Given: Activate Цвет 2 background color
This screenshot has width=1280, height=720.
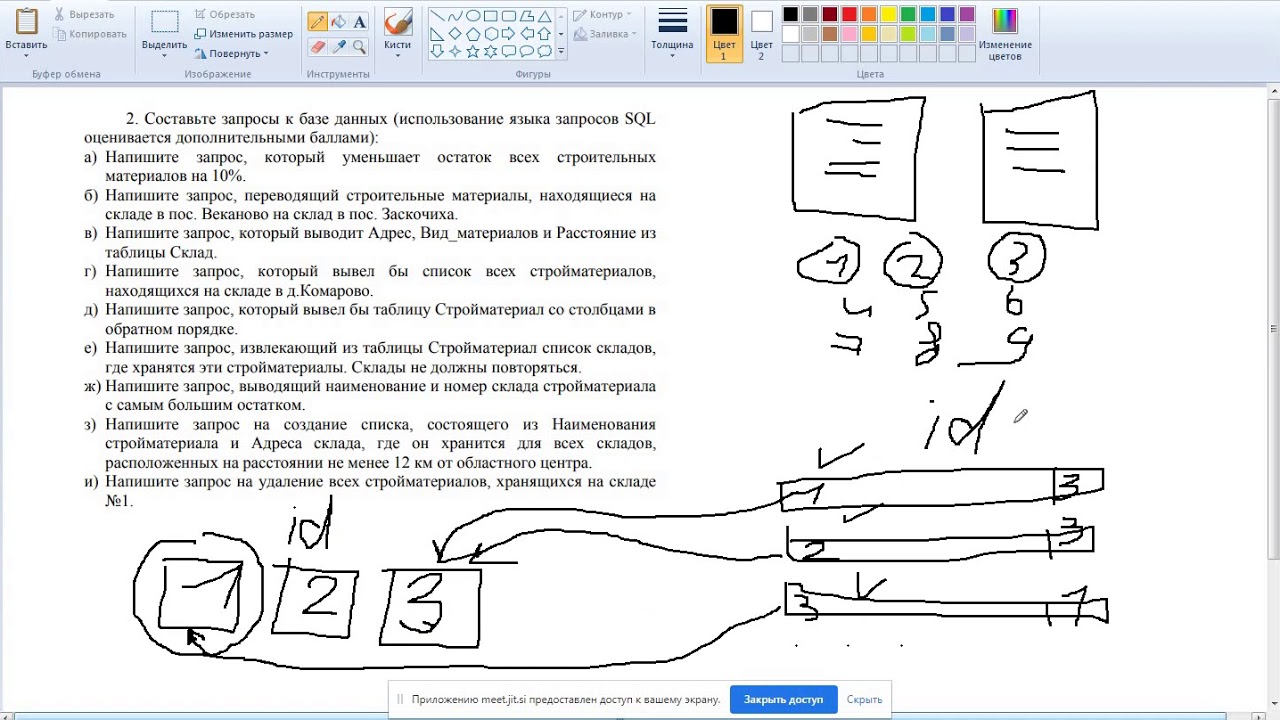Looking at the screenshot, I should [x=762, y=34].
